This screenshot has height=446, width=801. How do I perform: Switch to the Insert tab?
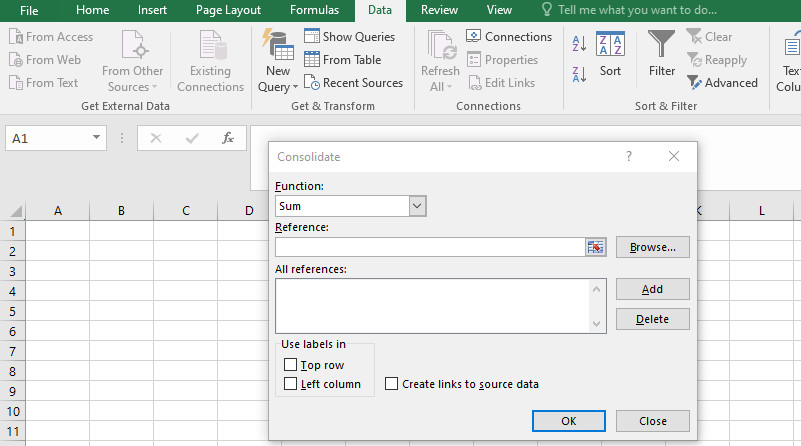pos(152,10)
